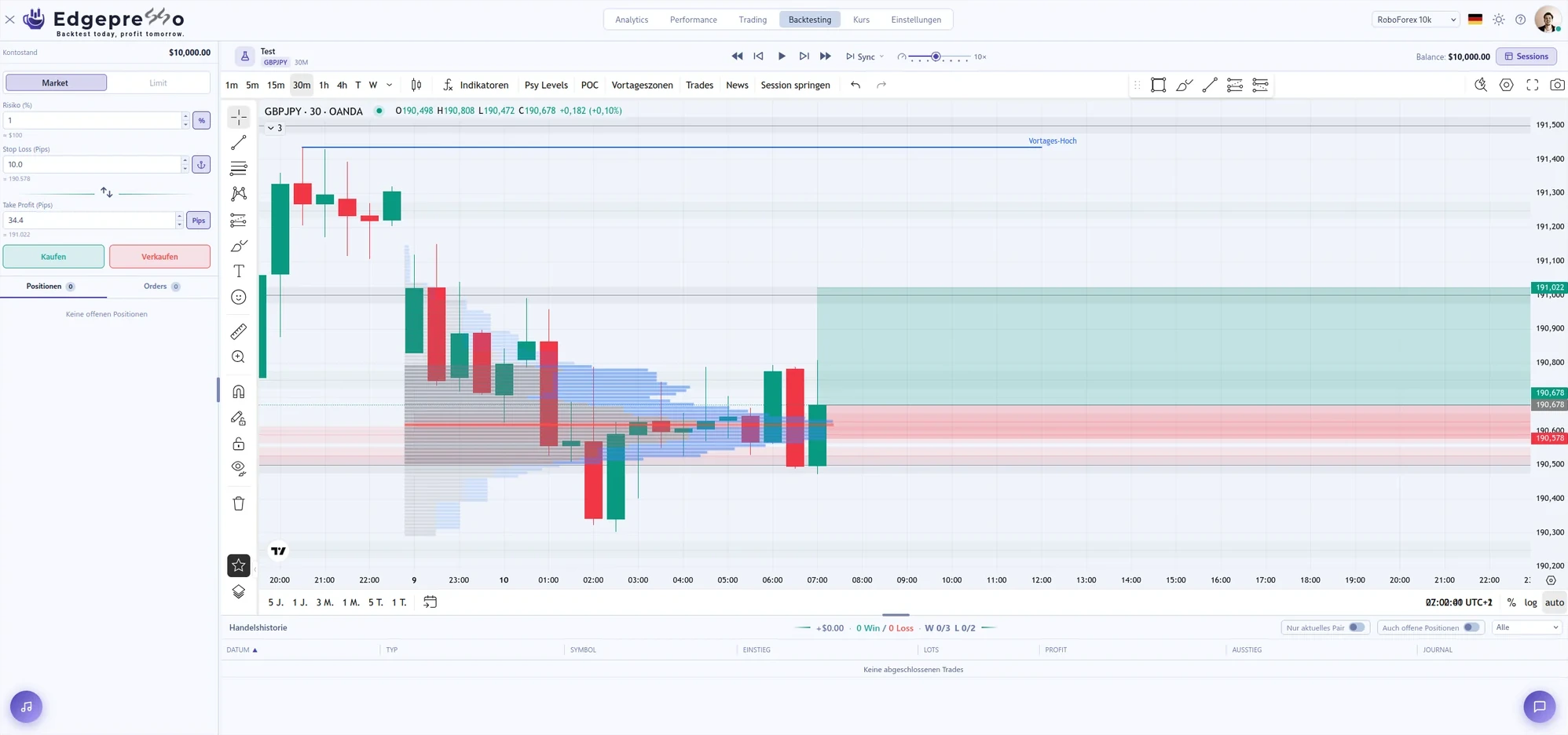This screenshot has width=1568, height=735.
Task: Change the candlestick chart type
Action: point(416,85)
